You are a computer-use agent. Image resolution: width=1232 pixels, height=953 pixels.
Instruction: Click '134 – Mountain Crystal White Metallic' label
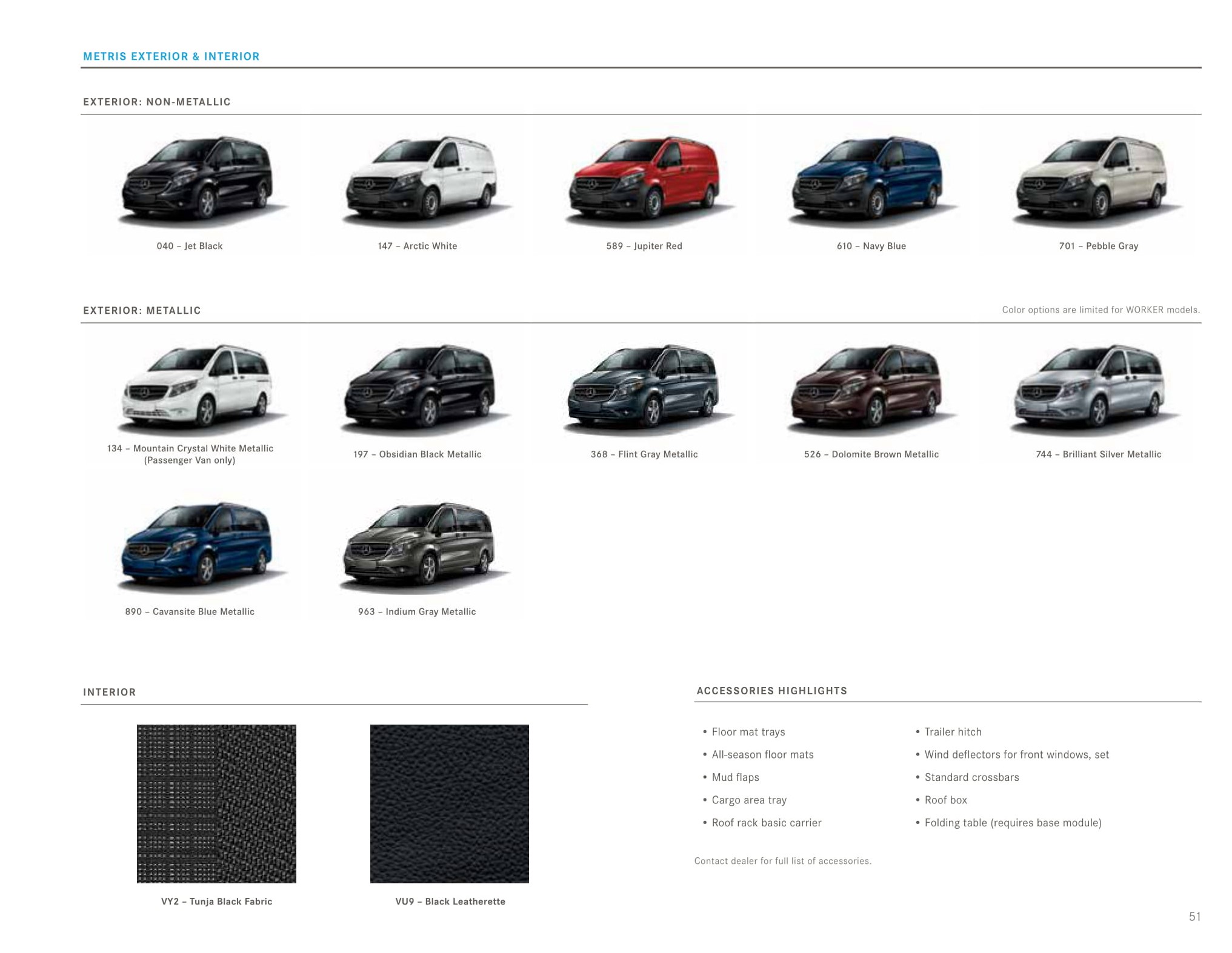(190, 448)
